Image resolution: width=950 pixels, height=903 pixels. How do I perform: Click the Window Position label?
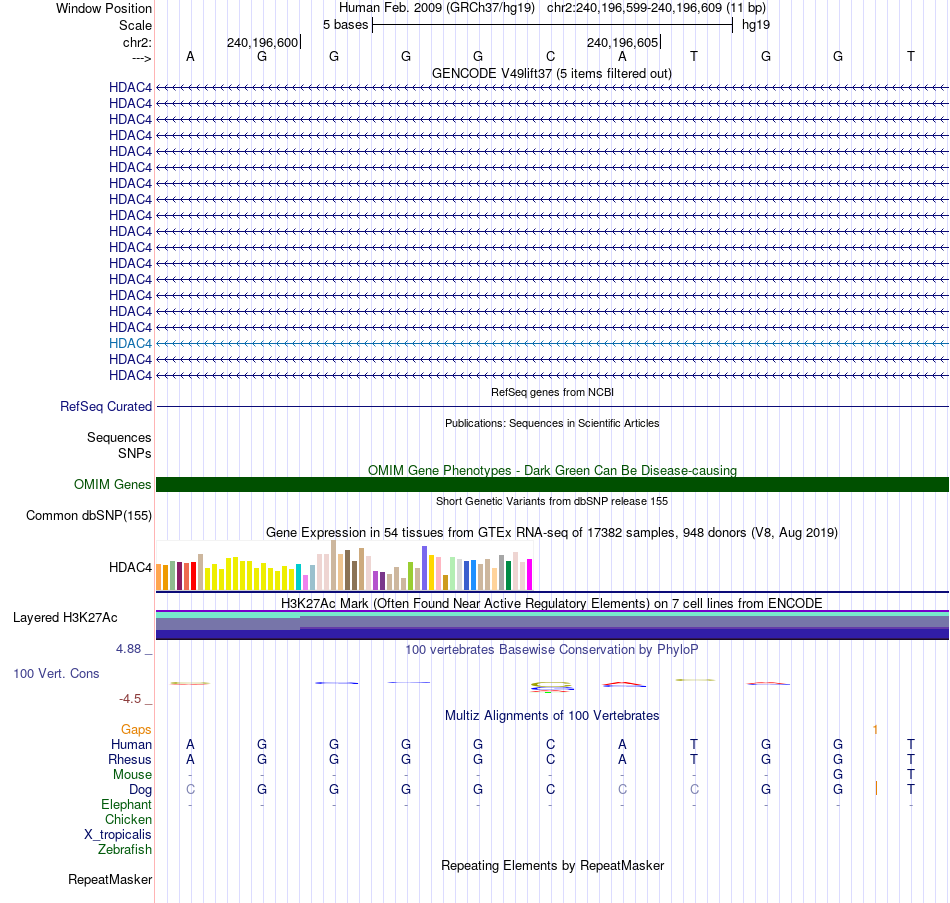coord(104,8)
